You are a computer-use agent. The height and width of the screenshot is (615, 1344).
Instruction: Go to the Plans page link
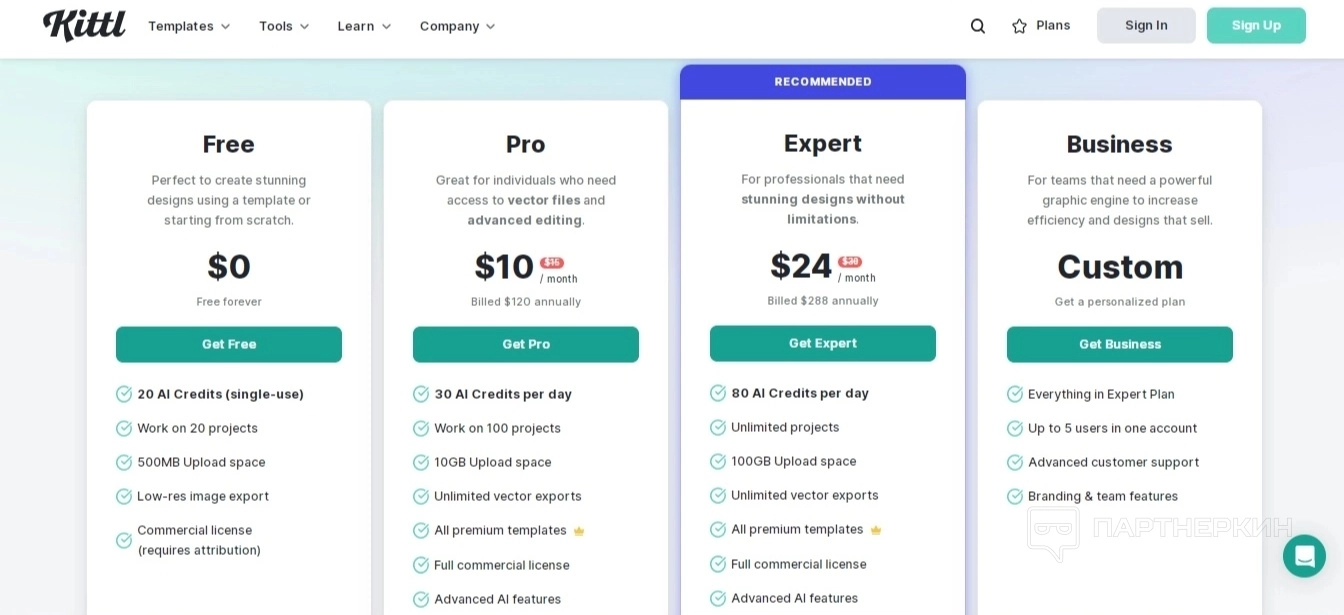1053,26
